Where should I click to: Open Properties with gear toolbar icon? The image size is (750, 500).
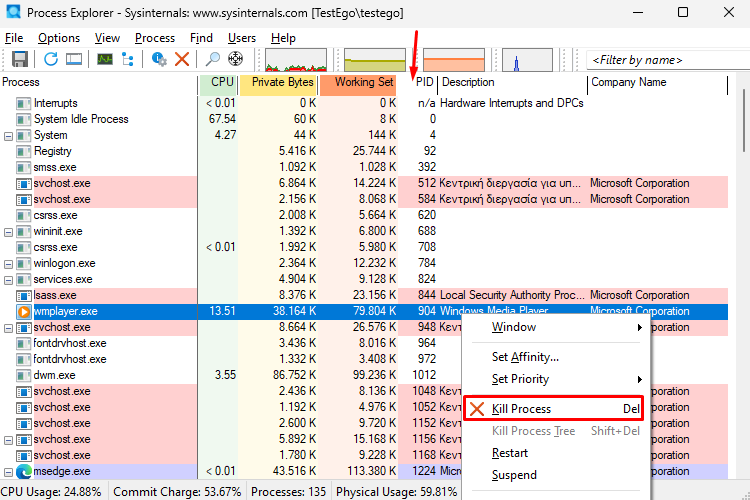pos(159,59)
